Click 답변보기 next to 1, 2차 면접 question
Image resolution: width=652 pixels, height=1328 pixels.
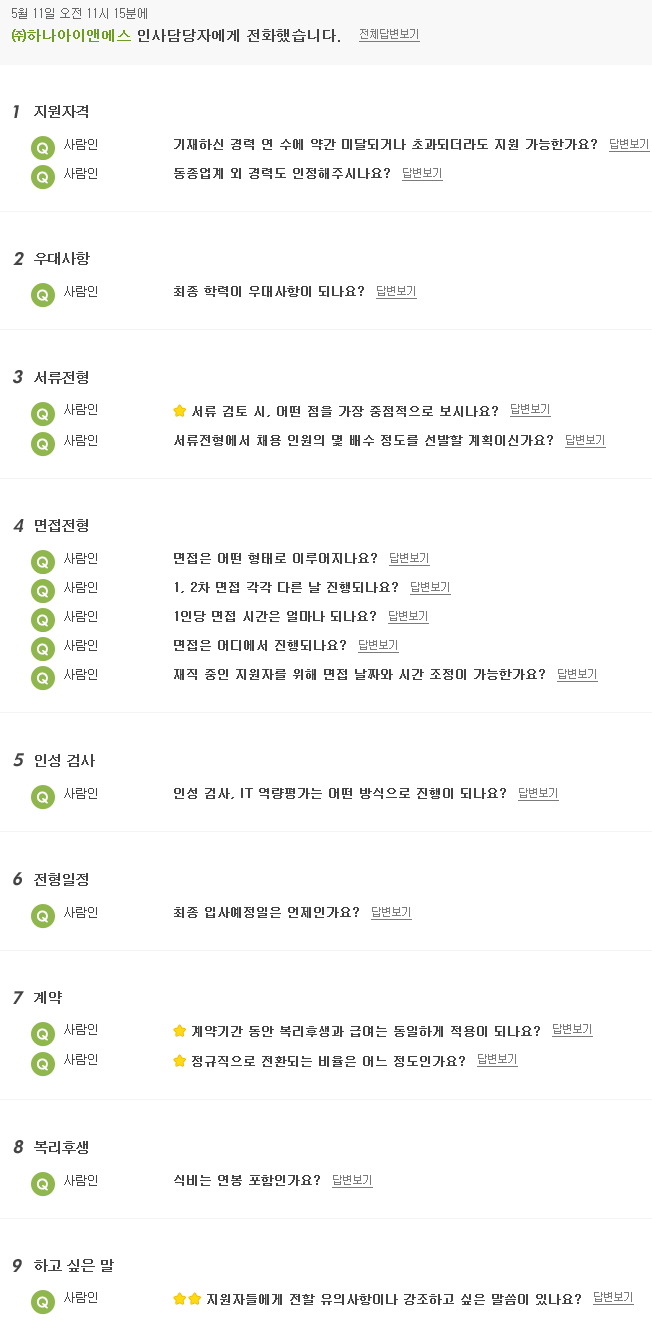430,587
